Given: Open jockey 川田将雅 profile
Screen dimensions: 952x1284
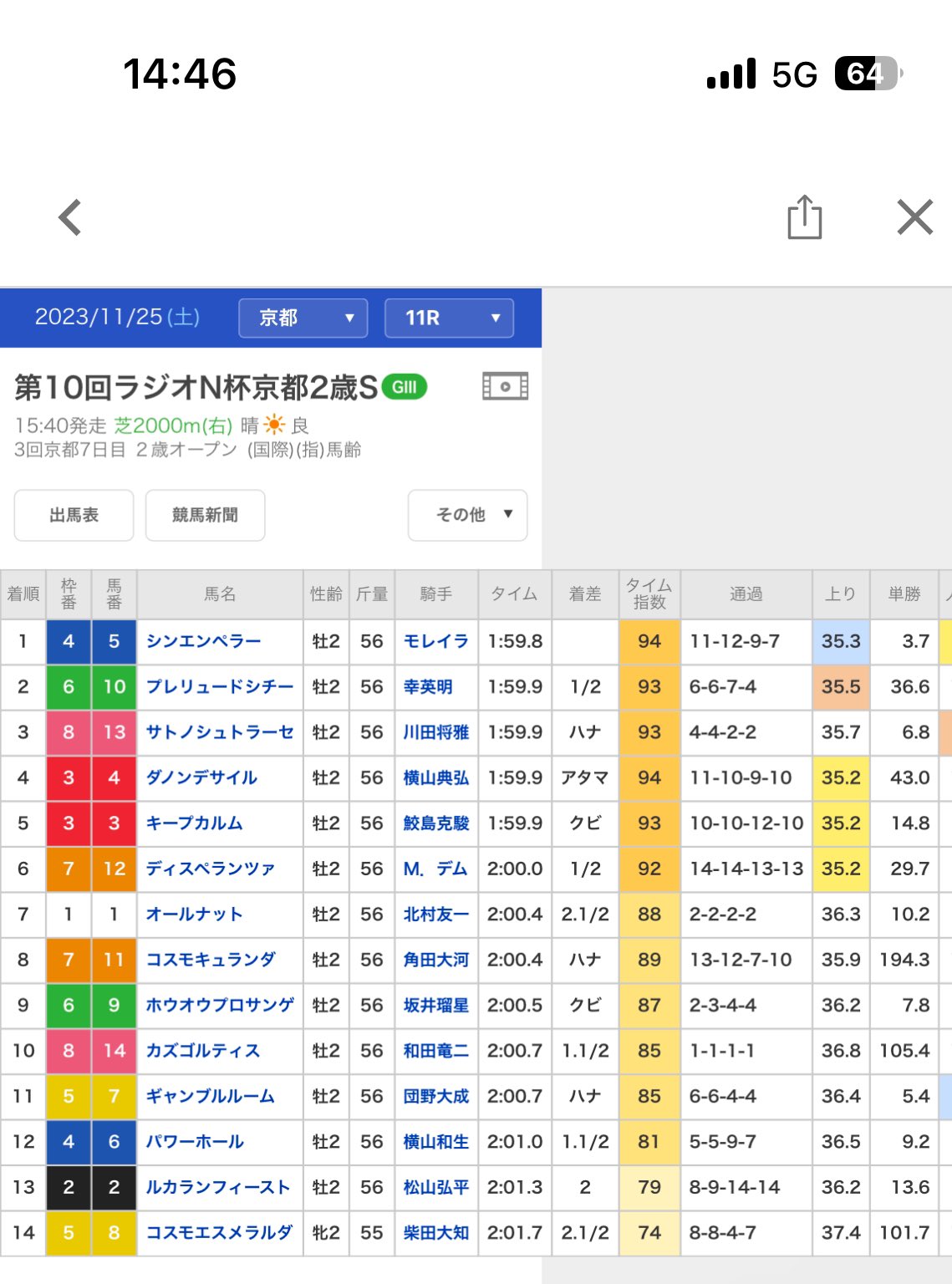Looking at the screenshot, I should [435, 732].
